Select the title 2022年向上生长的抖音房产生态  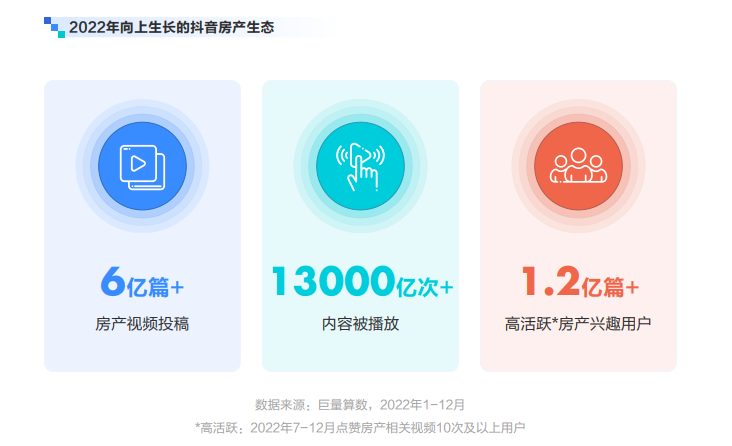[x=171, y=28]
